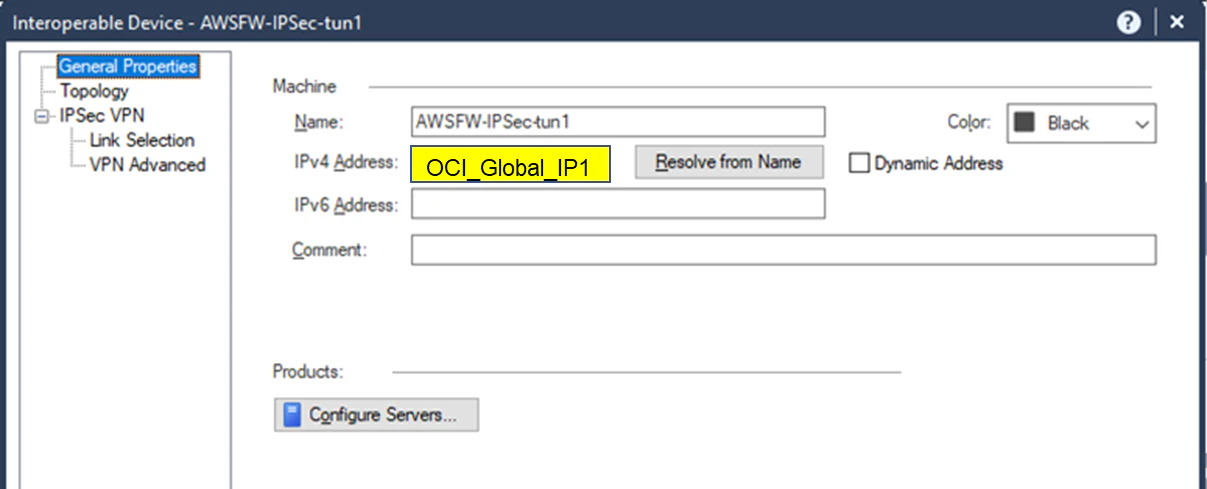Viewport: 1207px width, 489px height.
Task: Click the Configure Servers... button
Action: [376, 415]
